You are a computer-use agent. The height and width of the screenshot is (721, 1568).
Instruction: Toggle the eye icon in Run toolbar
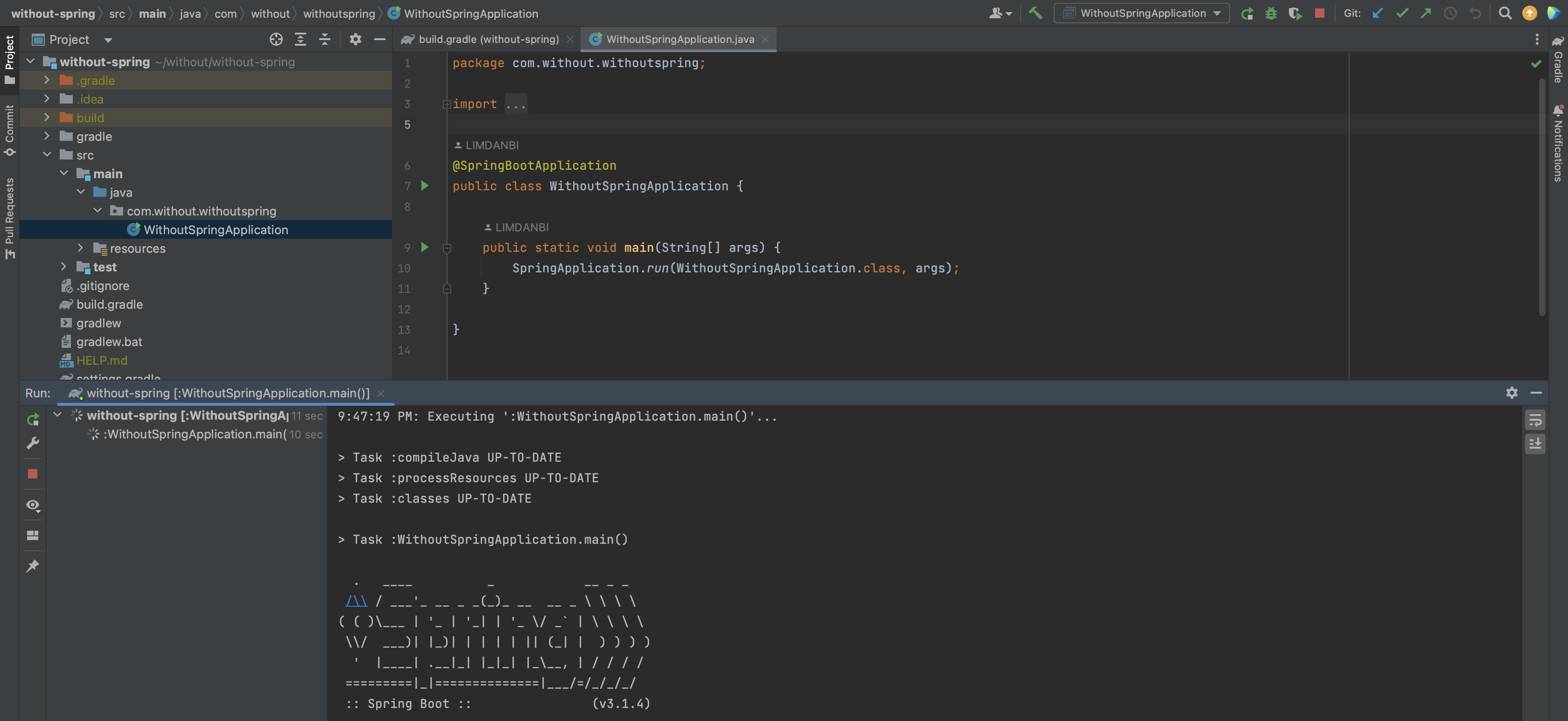tap(33, 505)
